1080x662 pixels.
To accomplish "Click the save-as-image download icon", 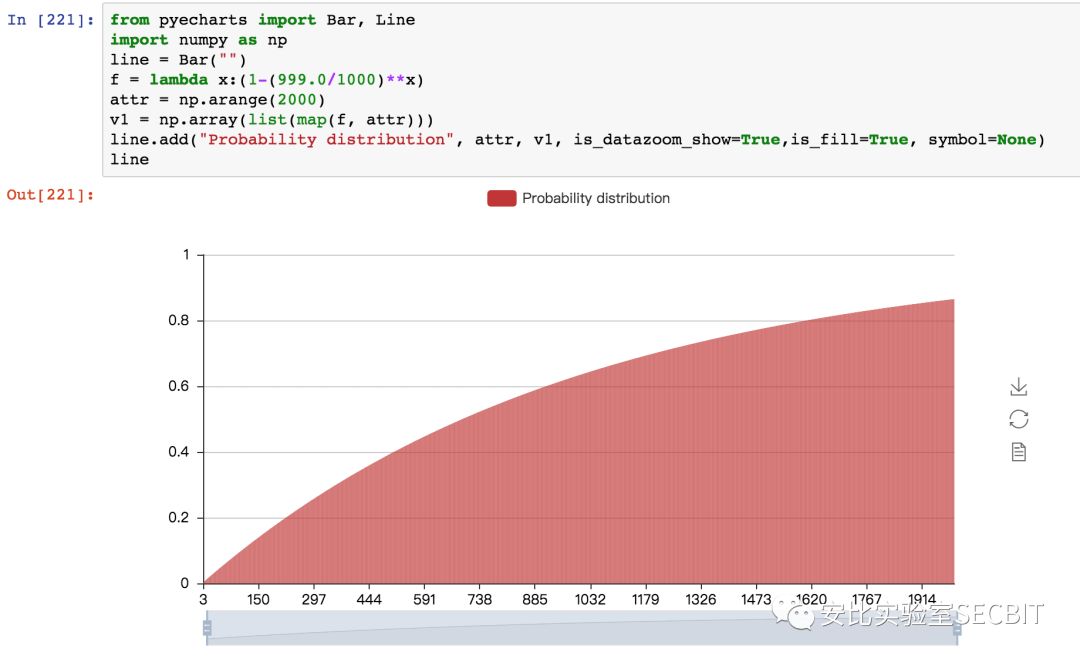I will point(1019,386).
